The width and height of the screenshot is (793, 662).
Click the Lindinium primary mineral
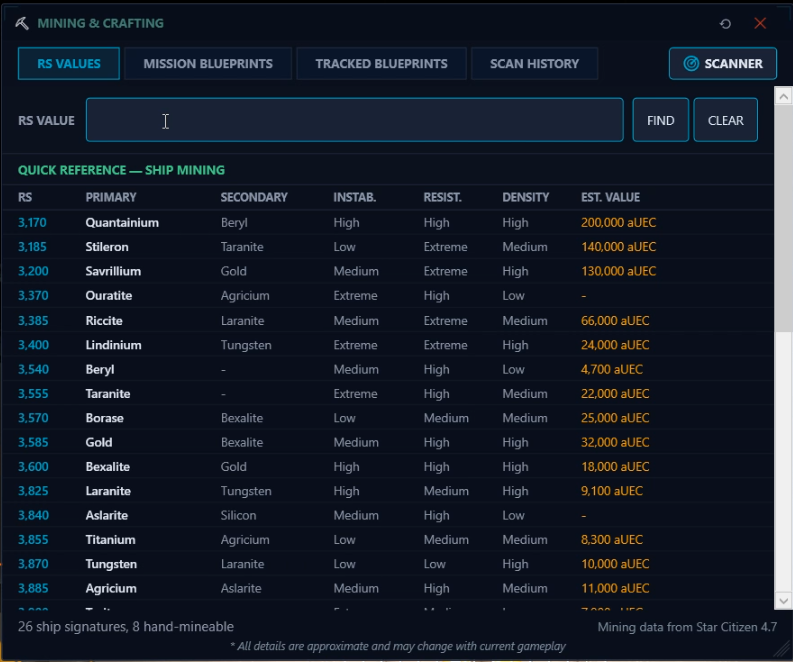[x=113, y=345]
